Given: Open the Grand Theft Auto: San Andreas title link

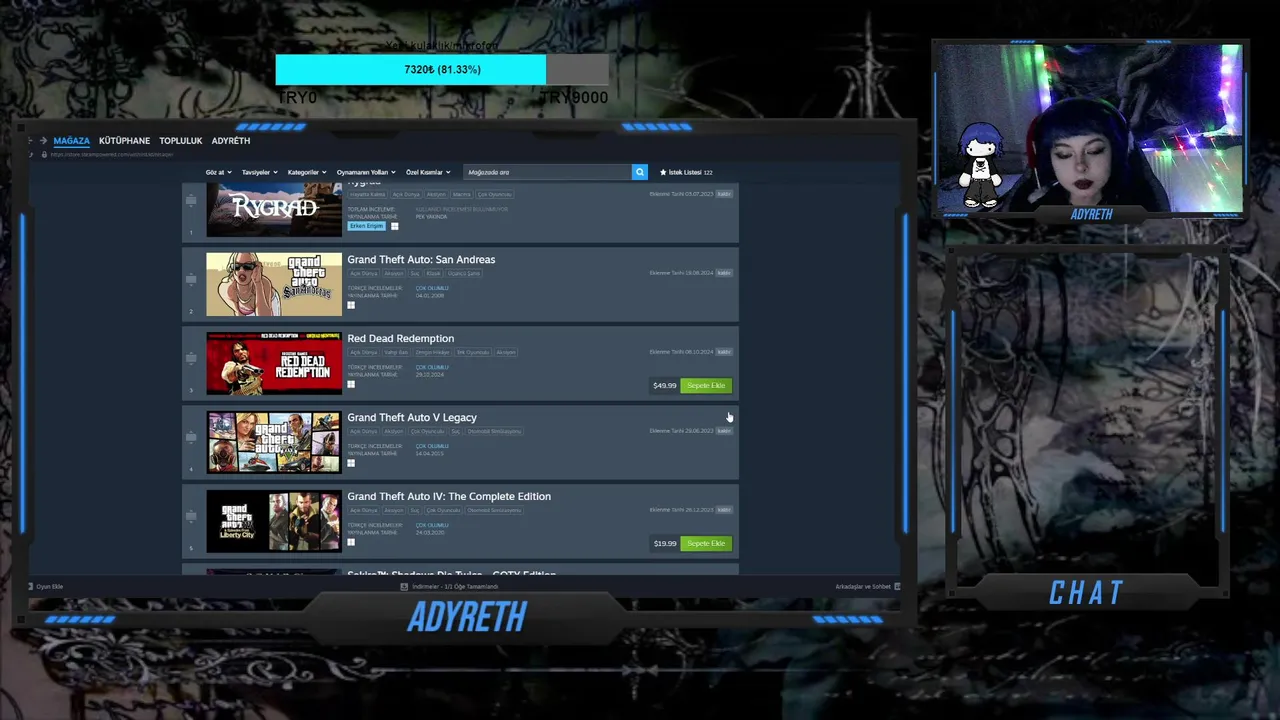Looking at the screenshot, I should 421,259.
